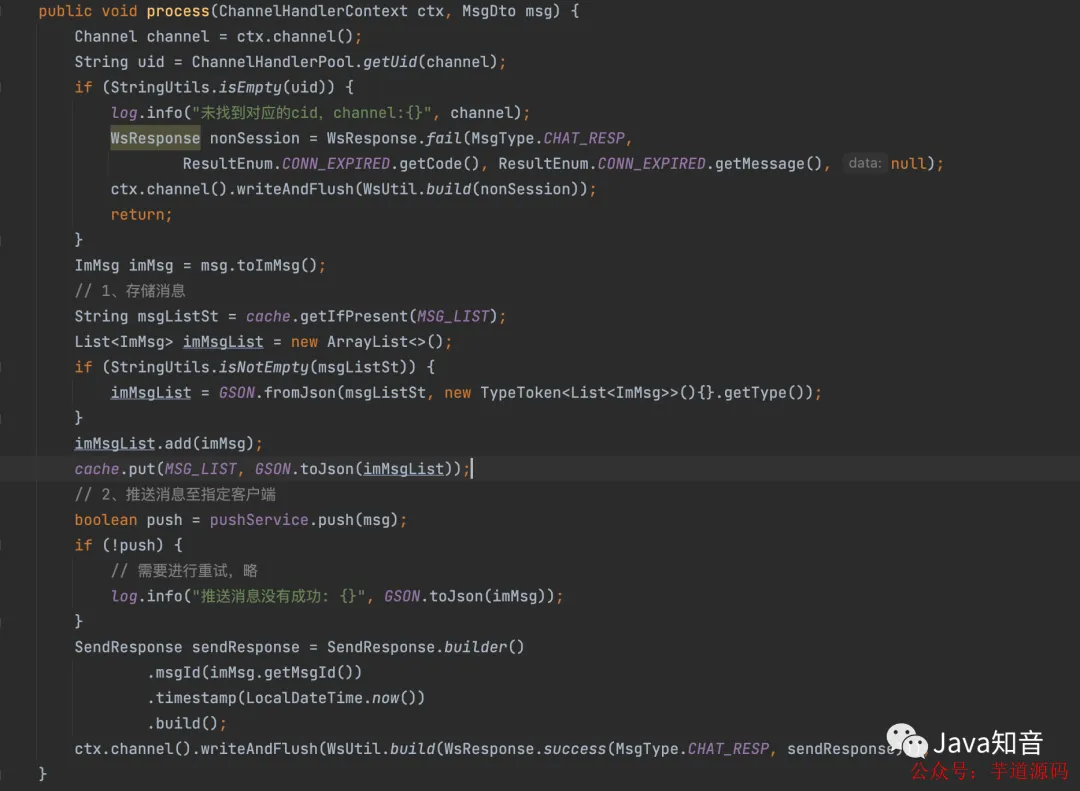Click the getMessage() method call
This screenshot has width=1080, height=791.
(x=769, y=164)
